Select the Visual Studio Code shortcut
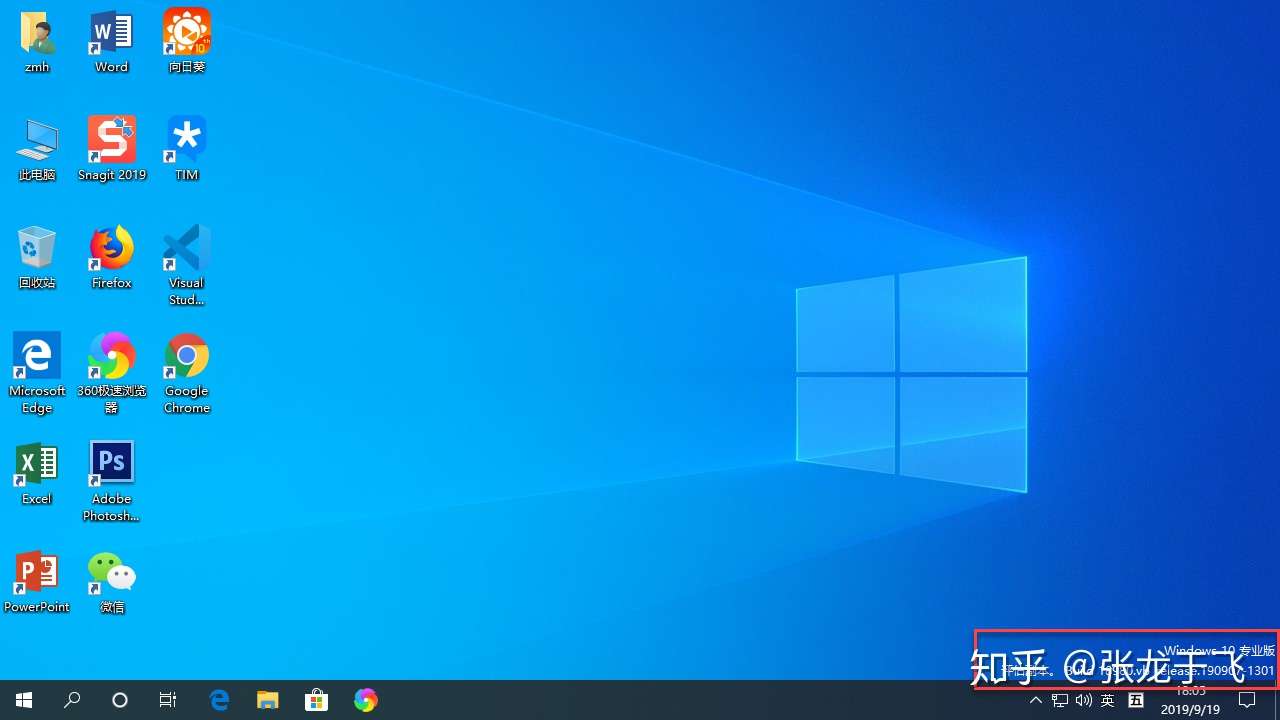This screenshot has width=1280, height=720. coord(186,265)
